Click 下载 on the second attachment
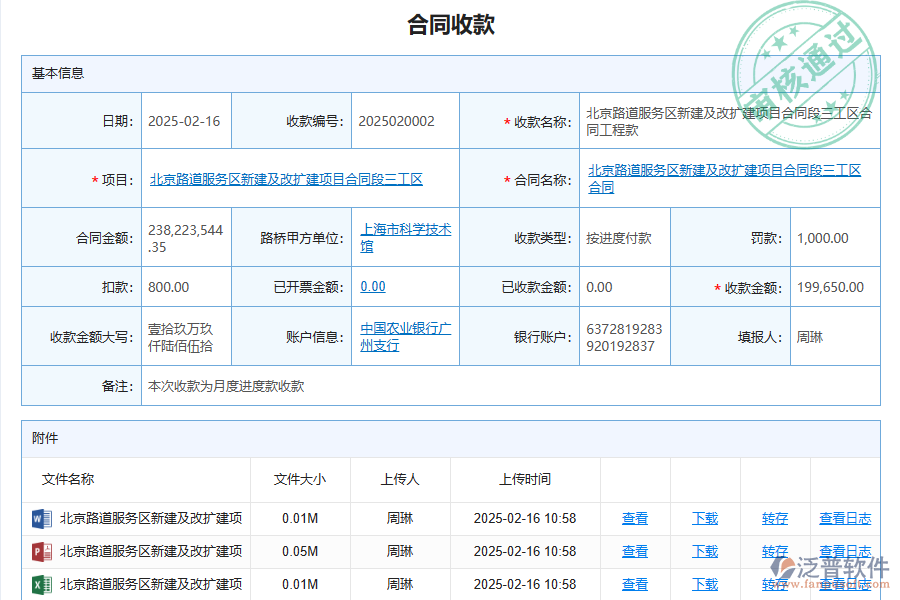This screenshot has width=900, height=600. (x=704, y=551)
